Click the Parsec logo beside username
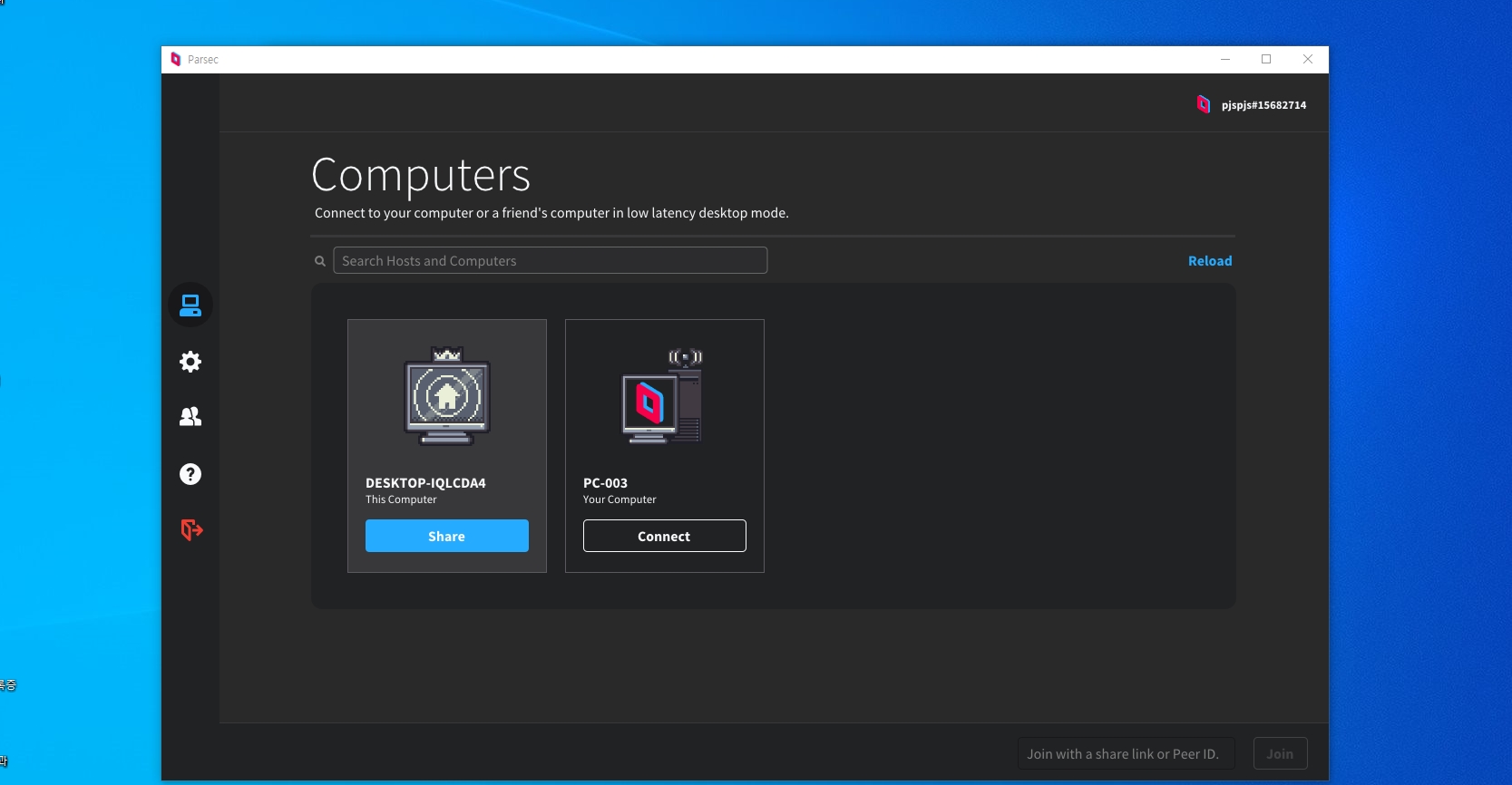The height and width of the screenshot is (785, 1512). click(x=1203, y=104)
